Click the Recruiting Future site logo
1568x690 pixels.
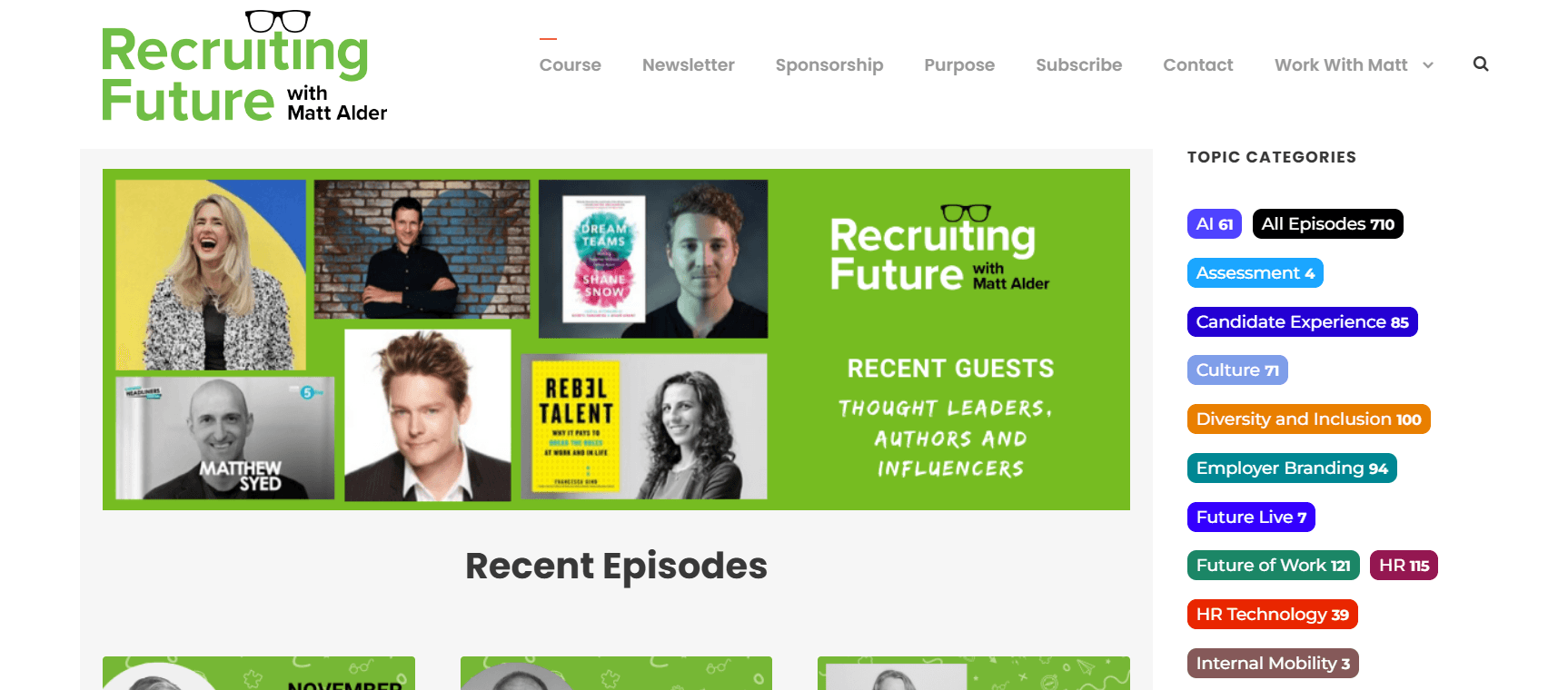[244, 66]
